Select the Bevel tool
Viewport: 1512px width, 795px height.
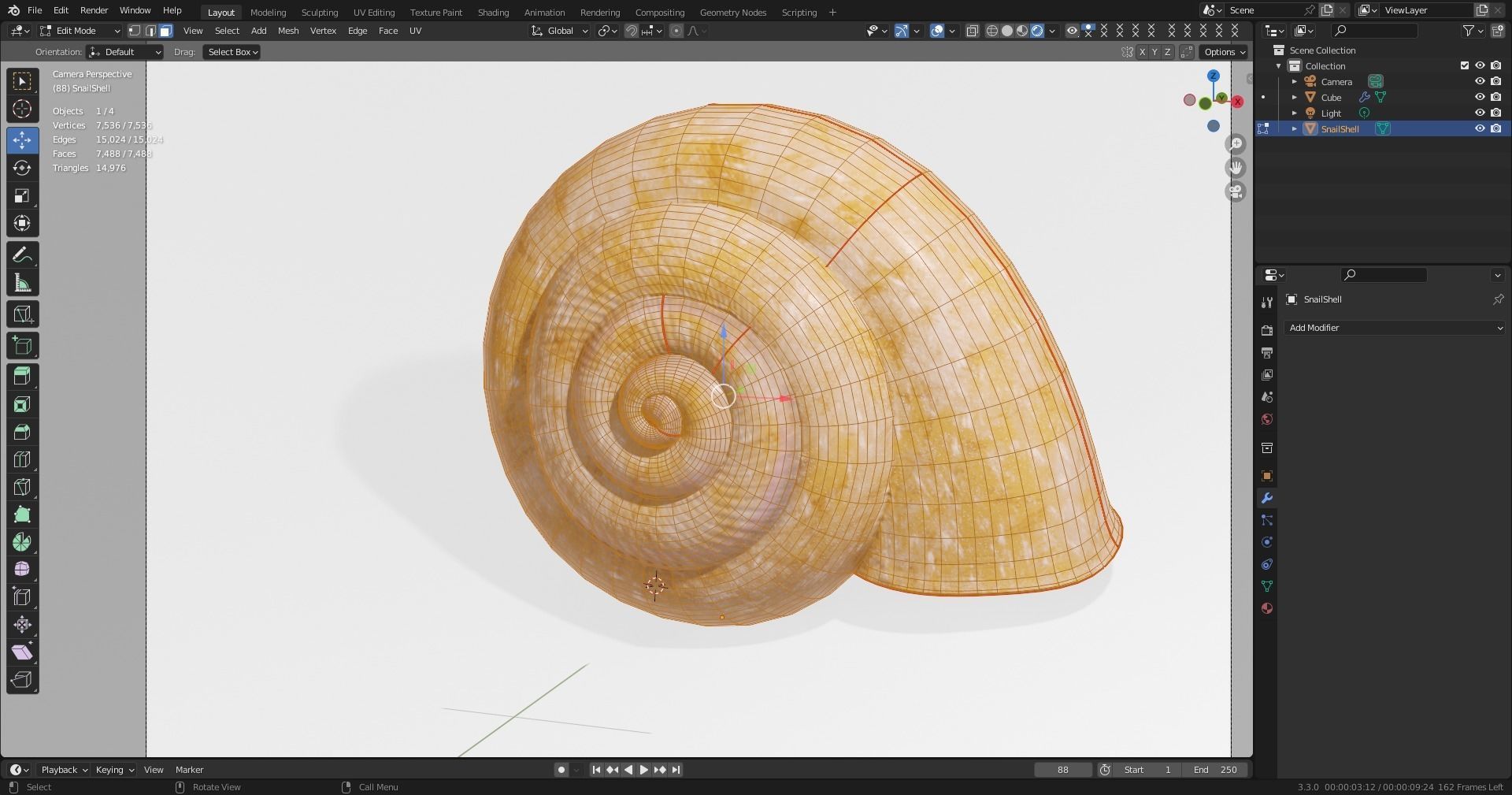[22, 432]
